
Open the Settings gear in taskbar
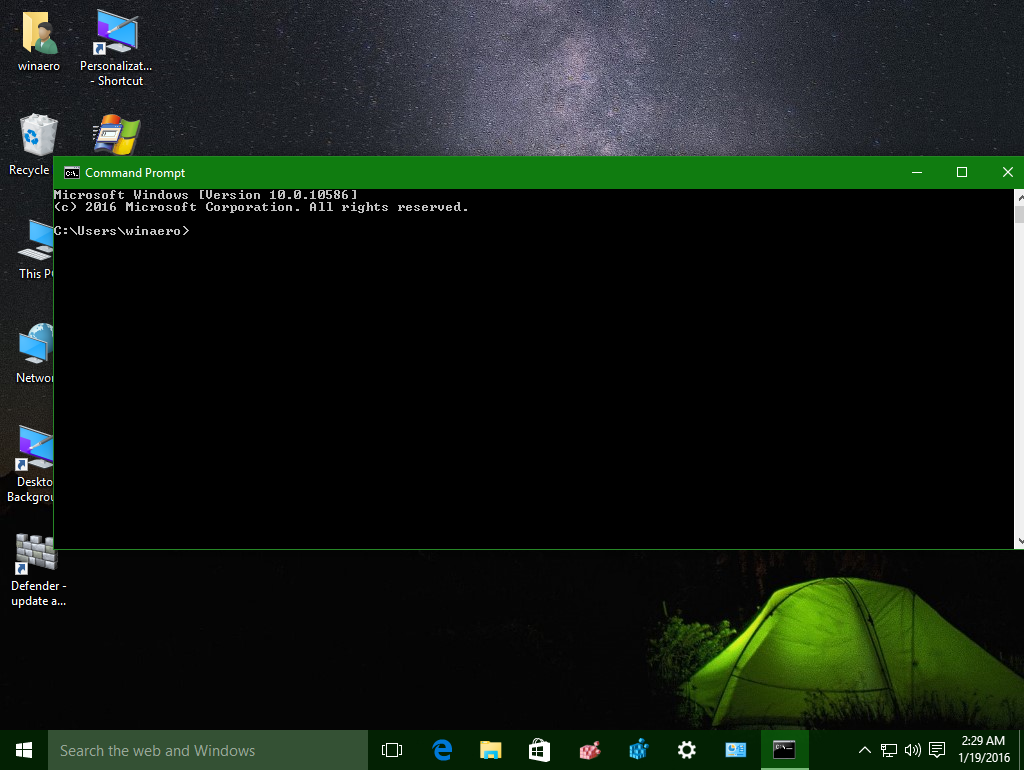click(x=686, y=750)
